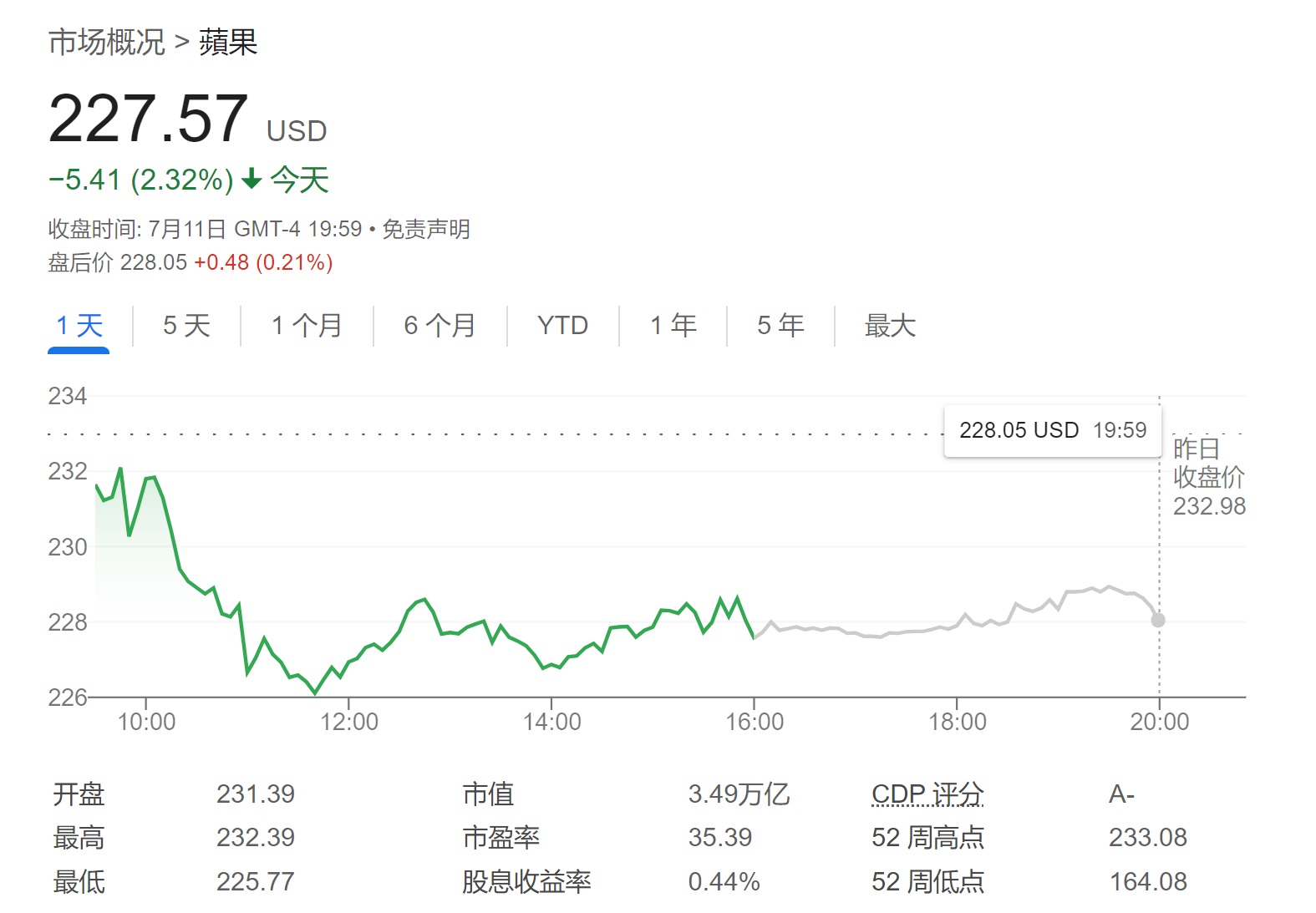Click the 昨日收盘价 232.98 label
This screenshot has width=1316, height=913.
click(x=1208, y=478)
